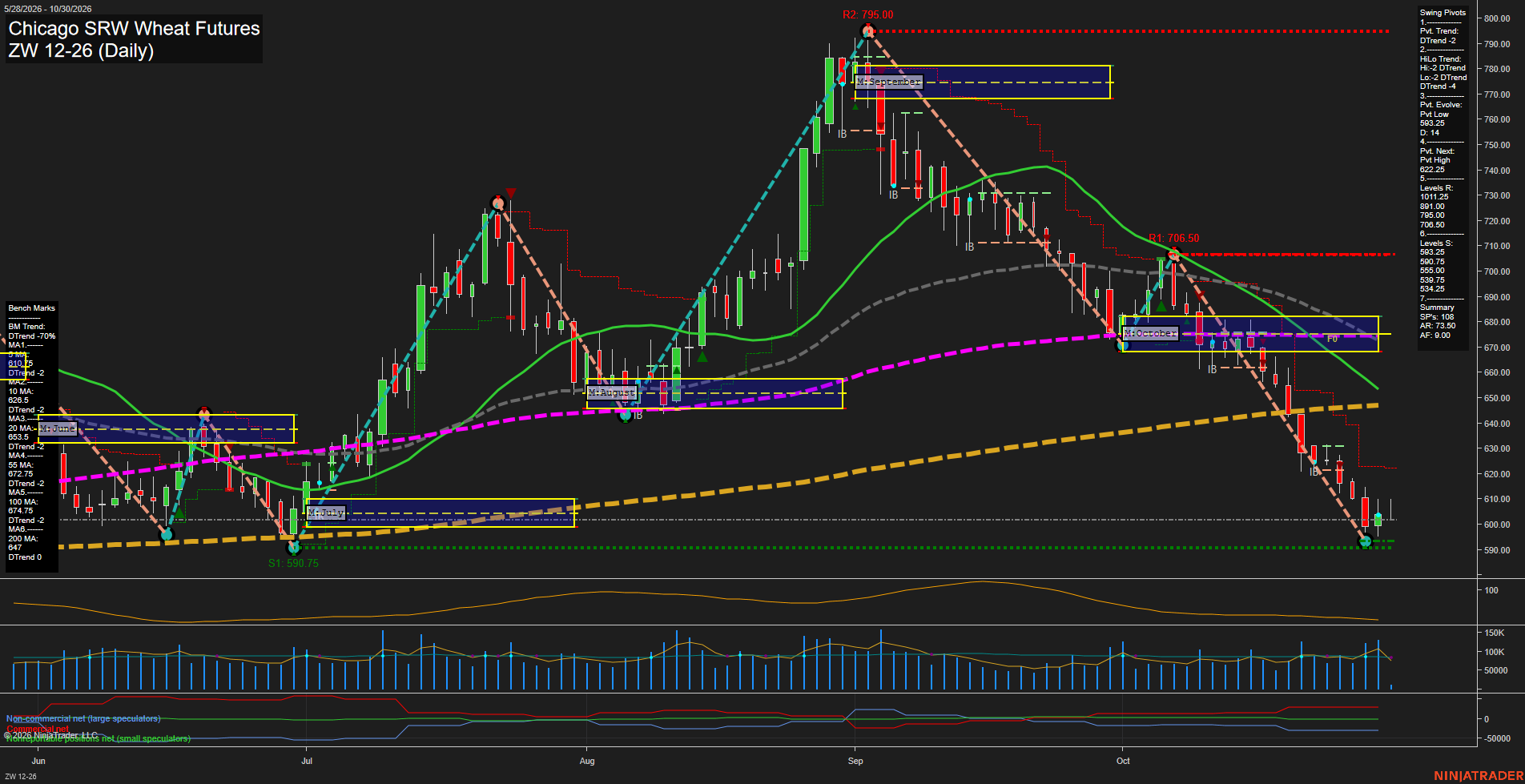1525x784 pixels.
Task: Click the S1: 590.75 support label
Action: (x=293, y=564)
